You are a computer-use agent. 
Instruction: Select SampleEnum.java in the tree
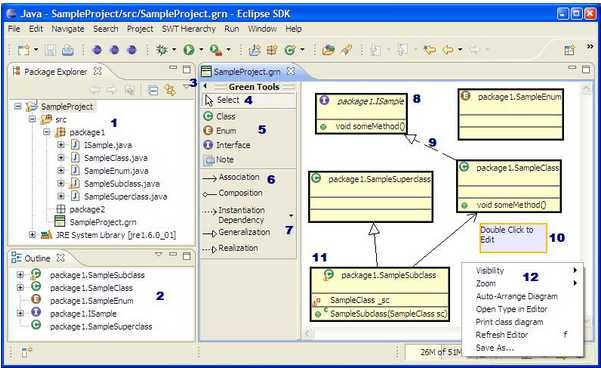tap(110, 171)
